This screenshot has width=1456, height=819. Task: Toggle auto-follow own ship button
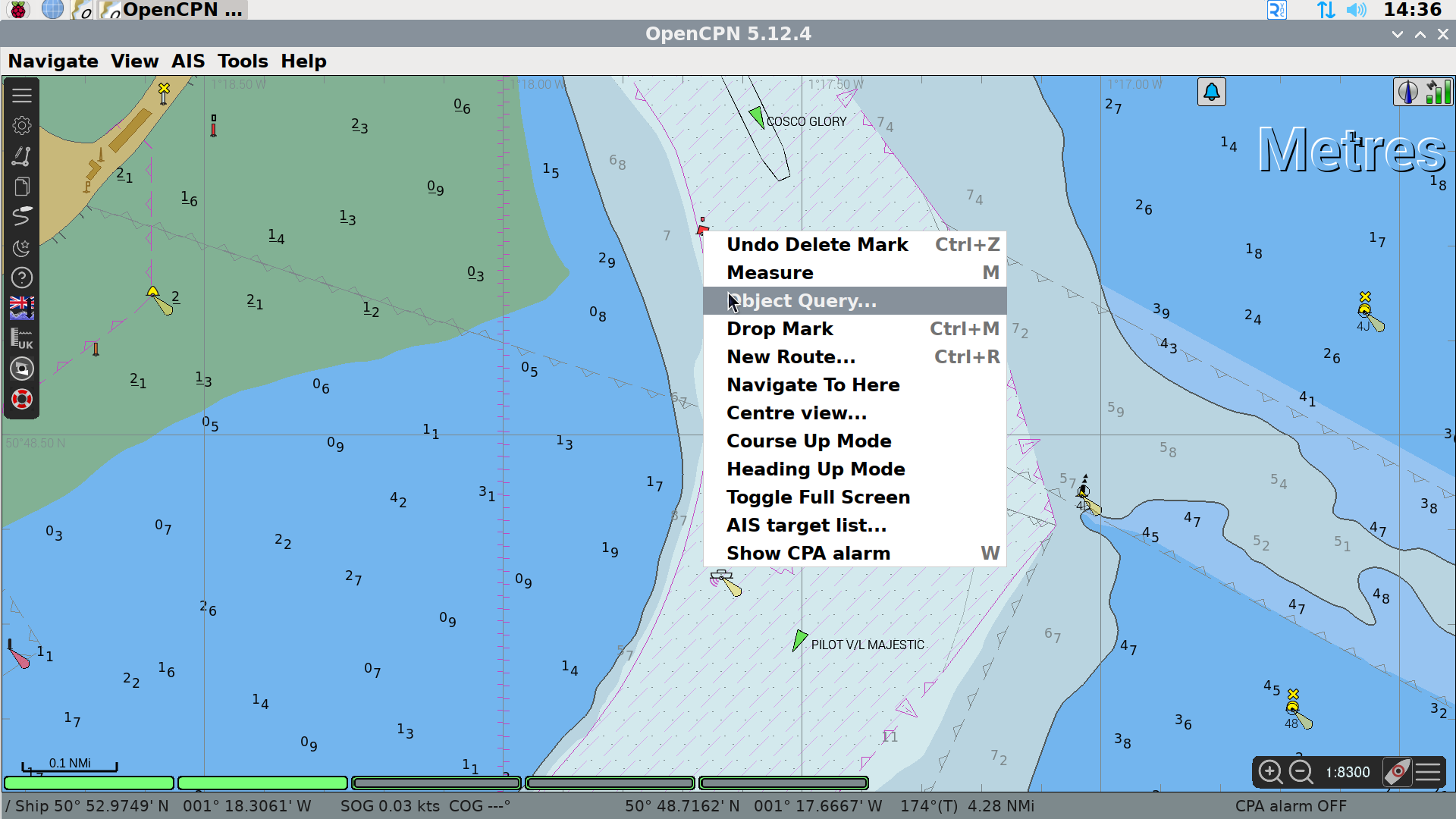click(x=1398, y=772)
